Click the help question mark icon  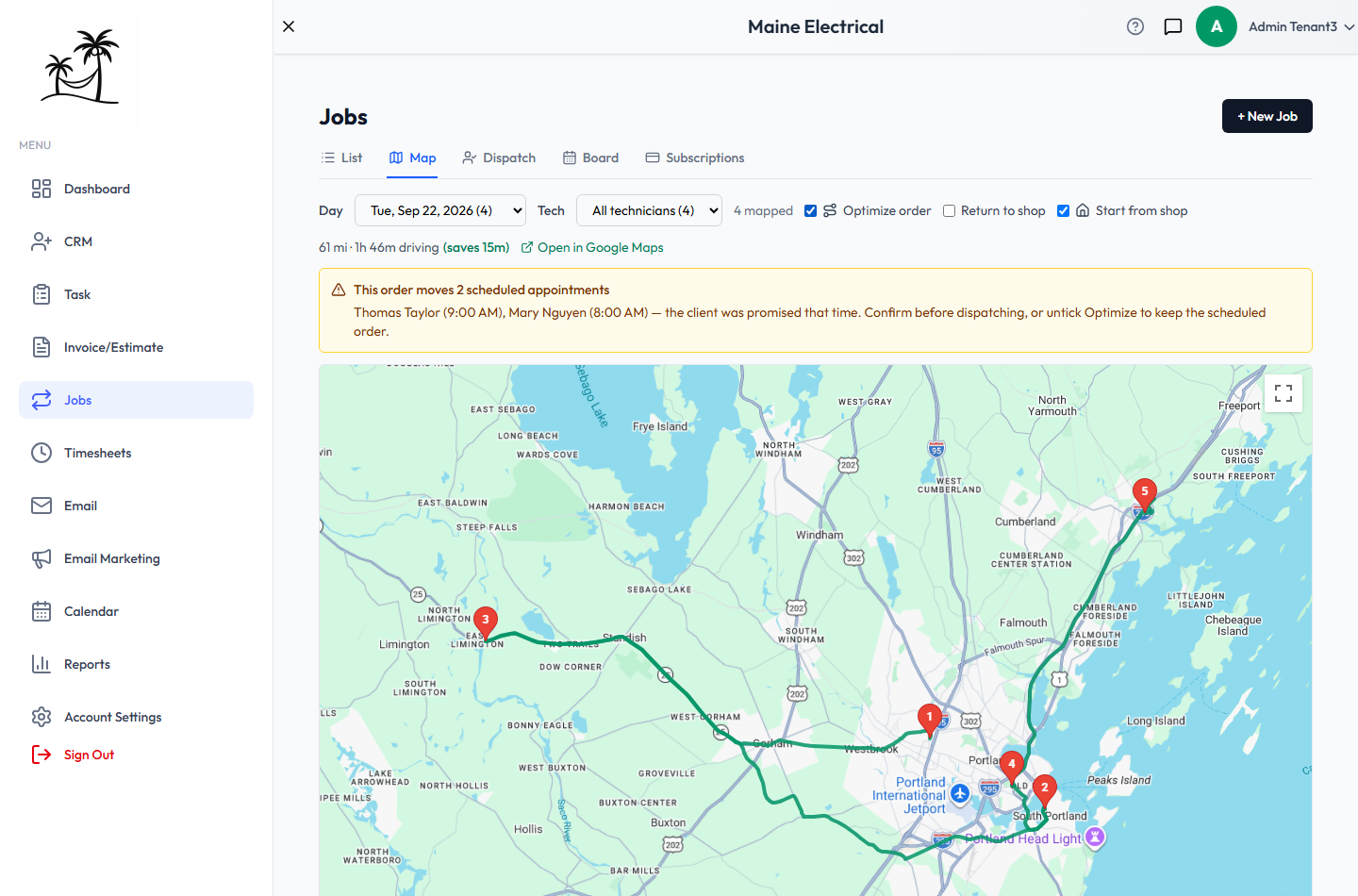(x=1135, y=26)
